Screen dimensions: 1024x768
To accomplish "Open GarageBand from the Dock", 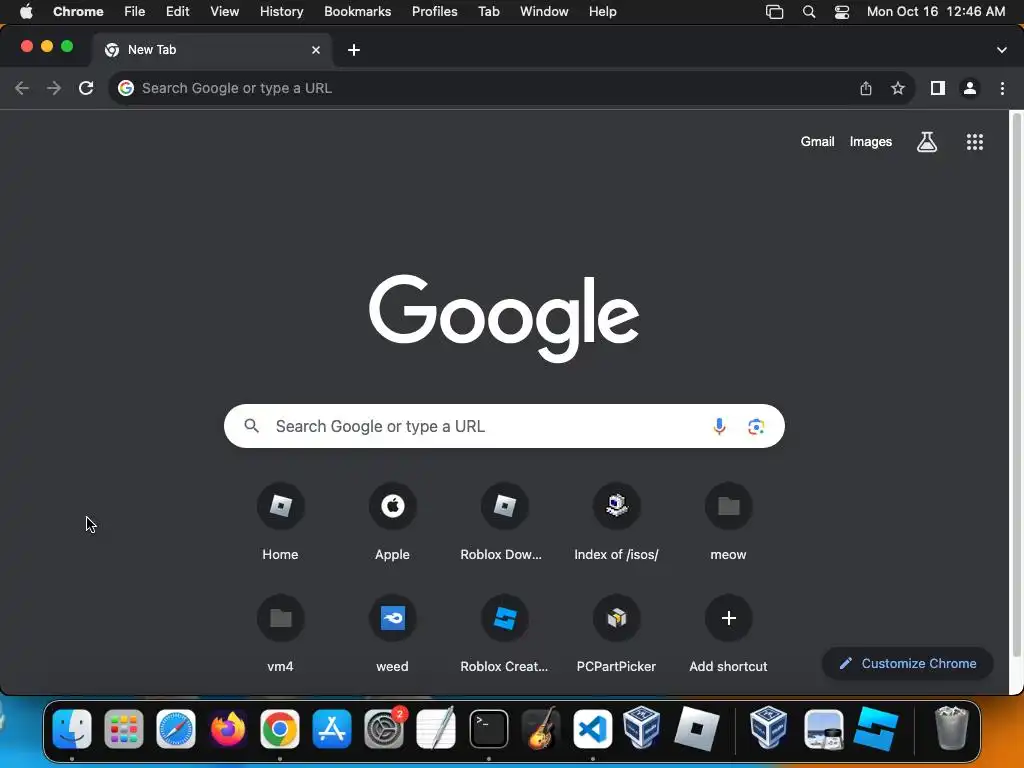I will pyautogui.click(x=541, y=728).
